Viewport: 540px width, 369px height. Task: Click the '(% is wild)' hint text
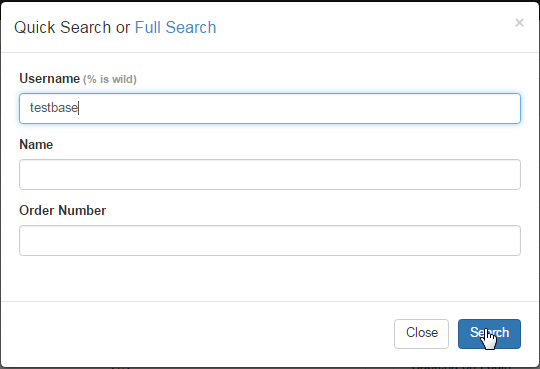pos(110,79)
